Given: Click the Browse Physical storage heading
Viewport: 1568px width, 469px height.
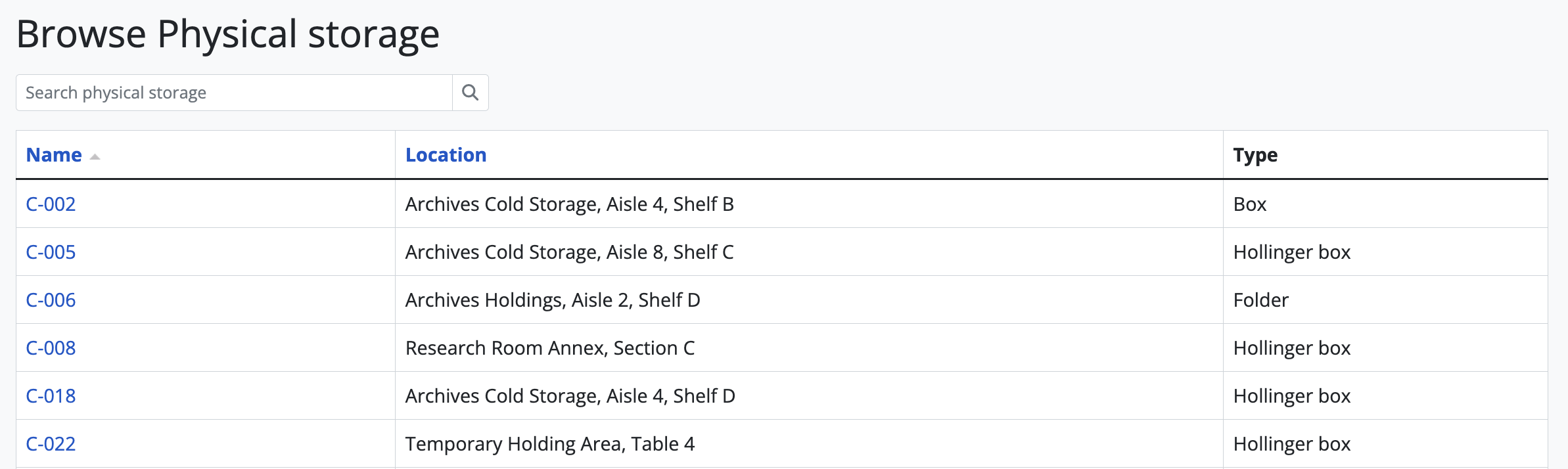Looking at the screenshot, I should coord(227,34).
